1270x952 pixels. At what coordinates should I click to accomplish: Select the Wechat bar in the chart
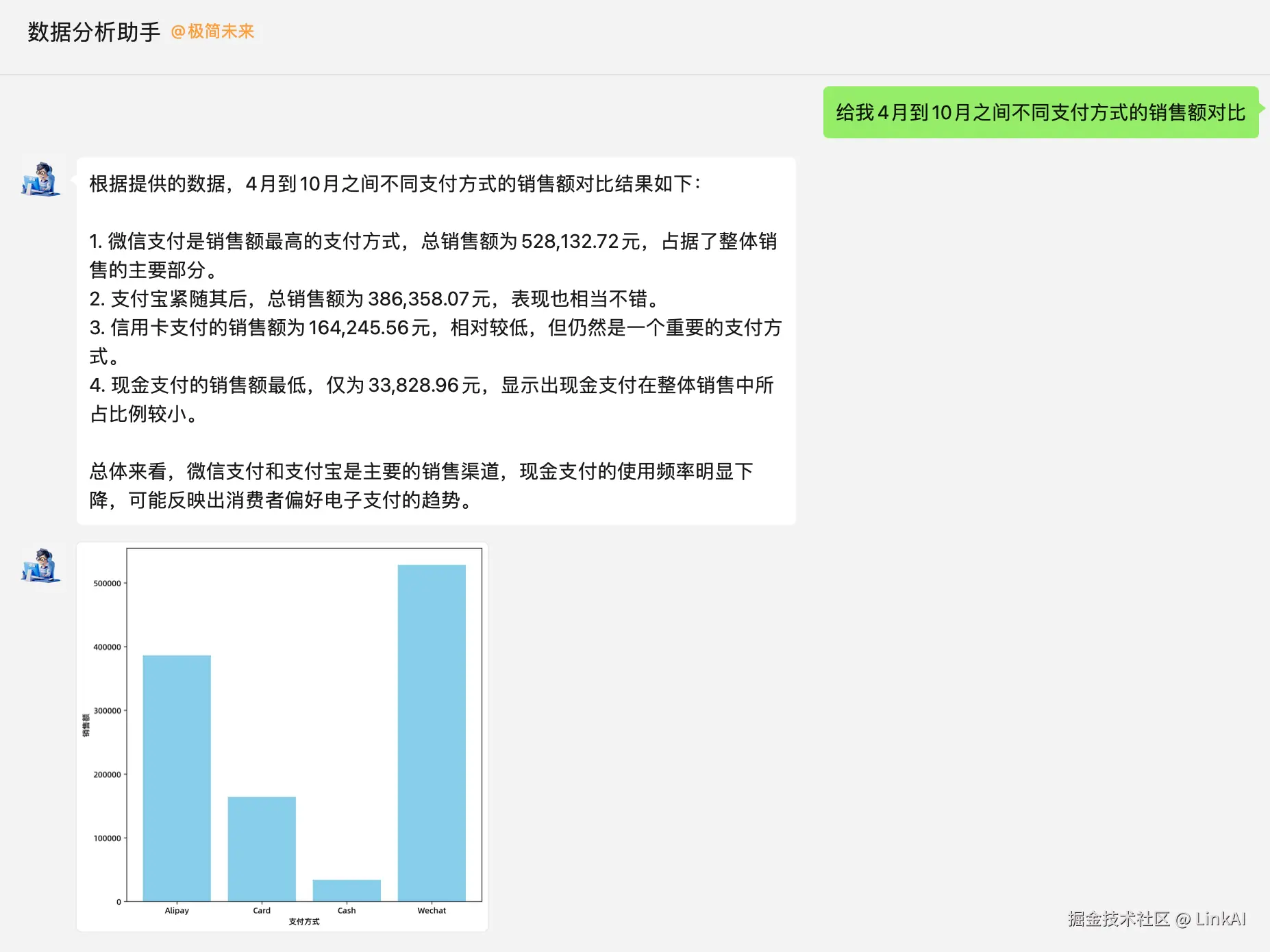tap(432, 733)
